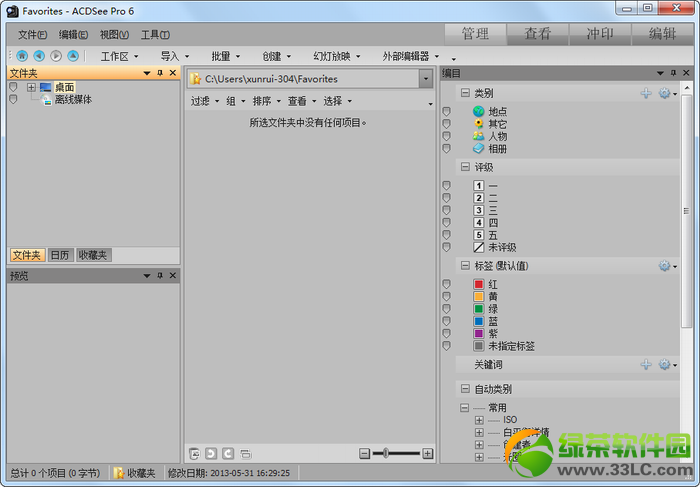Open the 文件 menu
The height and width of the screenshot is (491, 700).
[32, 35]
